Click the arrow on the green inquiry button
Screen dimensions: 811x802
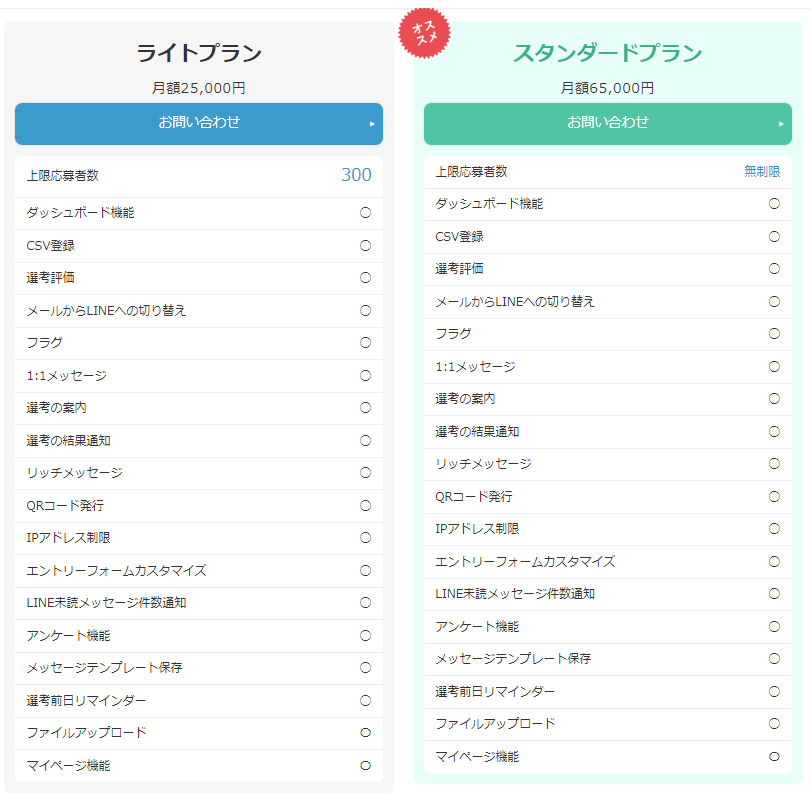click(x=781, y=124)
